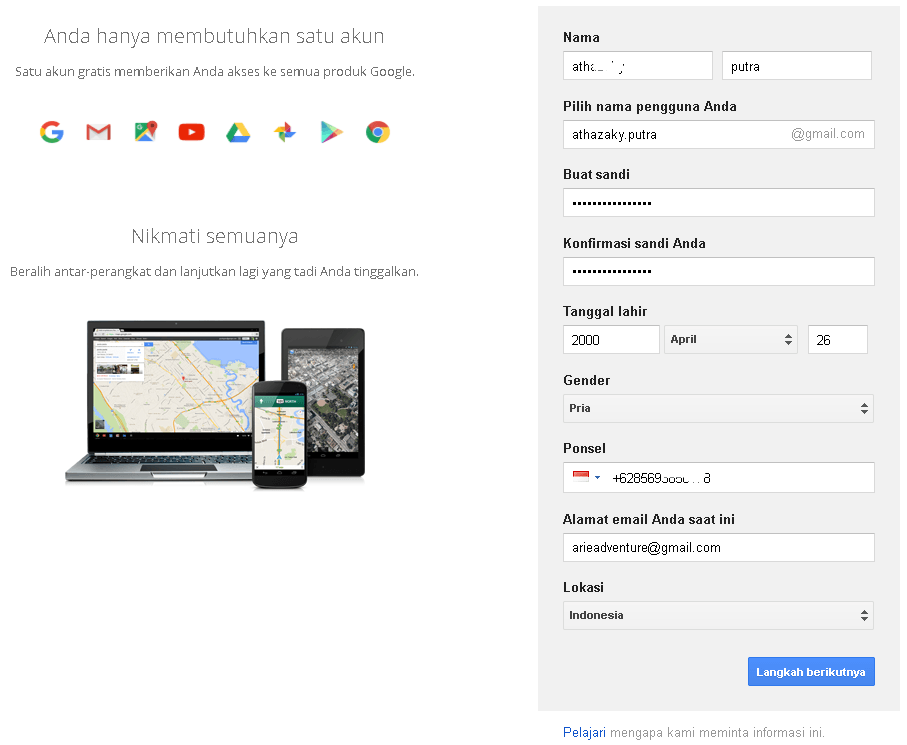907x745 pixels.
Task: Follow the Pelajari link
Action: (584, 732)
